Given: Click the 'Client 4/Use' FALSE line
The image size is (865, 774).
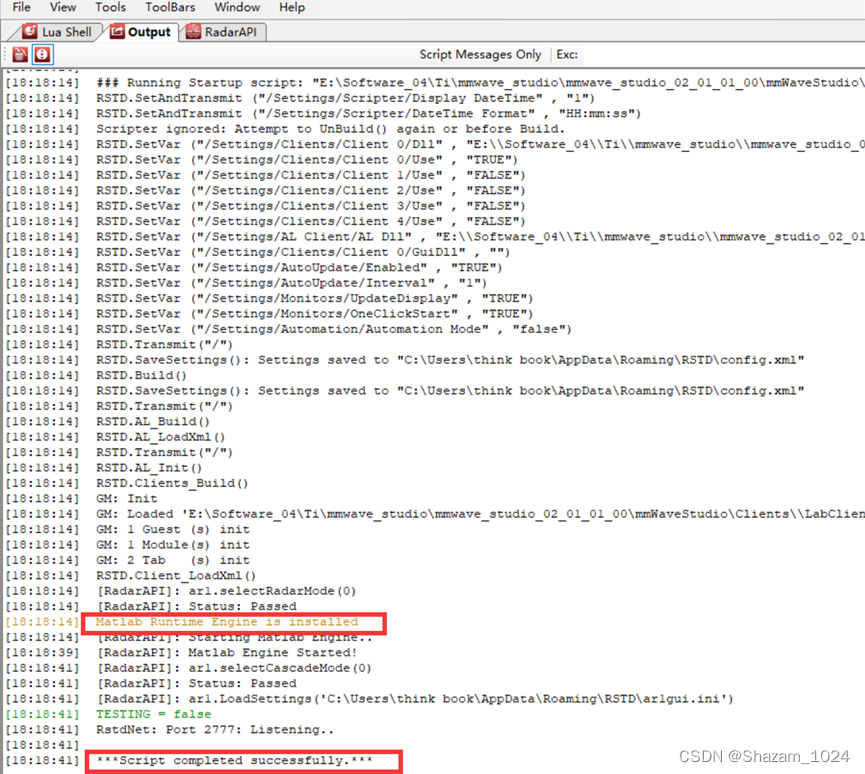Looking at the screenshot, I should 311,221.
